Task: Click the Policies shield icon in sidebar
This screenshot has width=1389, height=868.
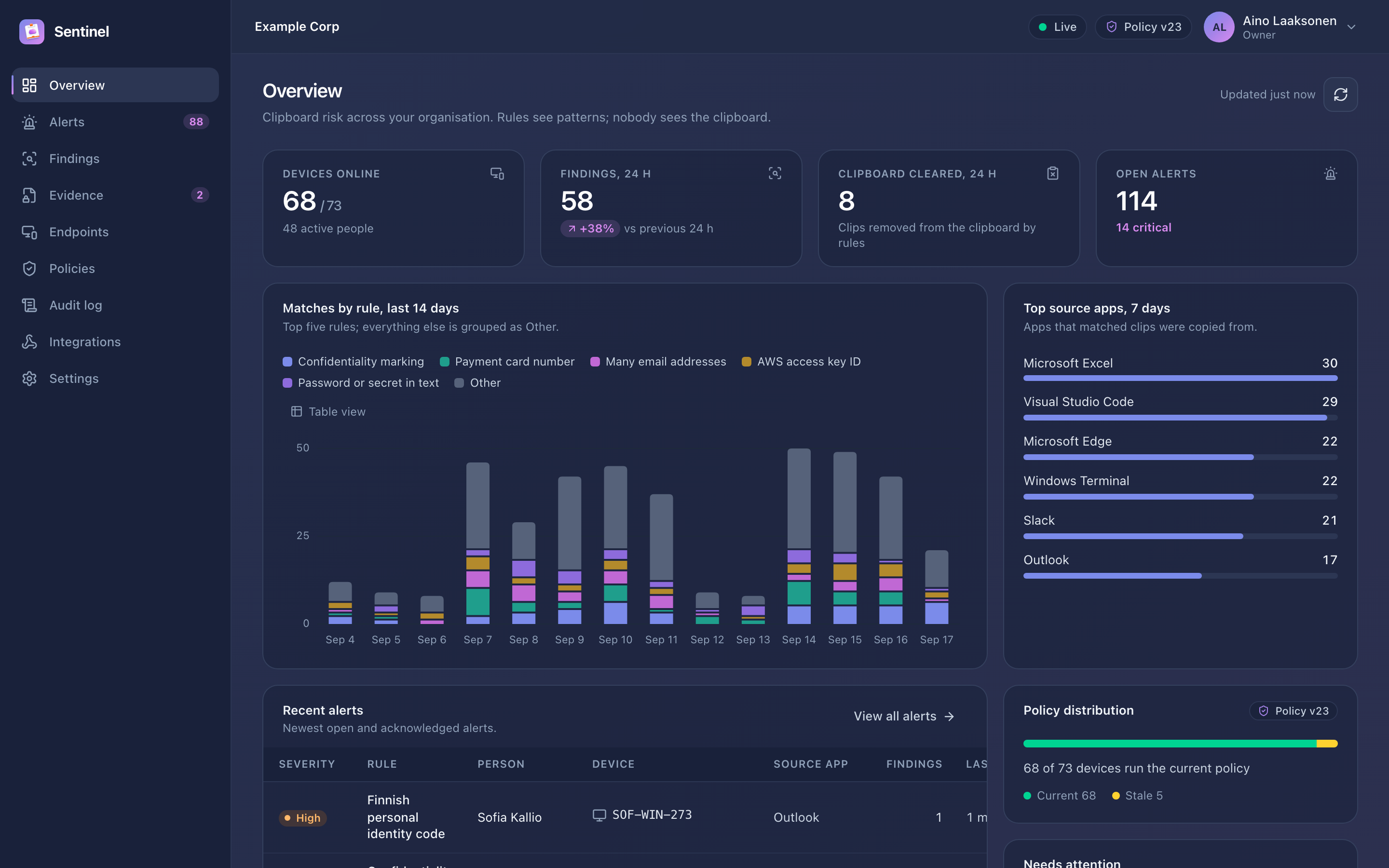Action: (29, 269)
